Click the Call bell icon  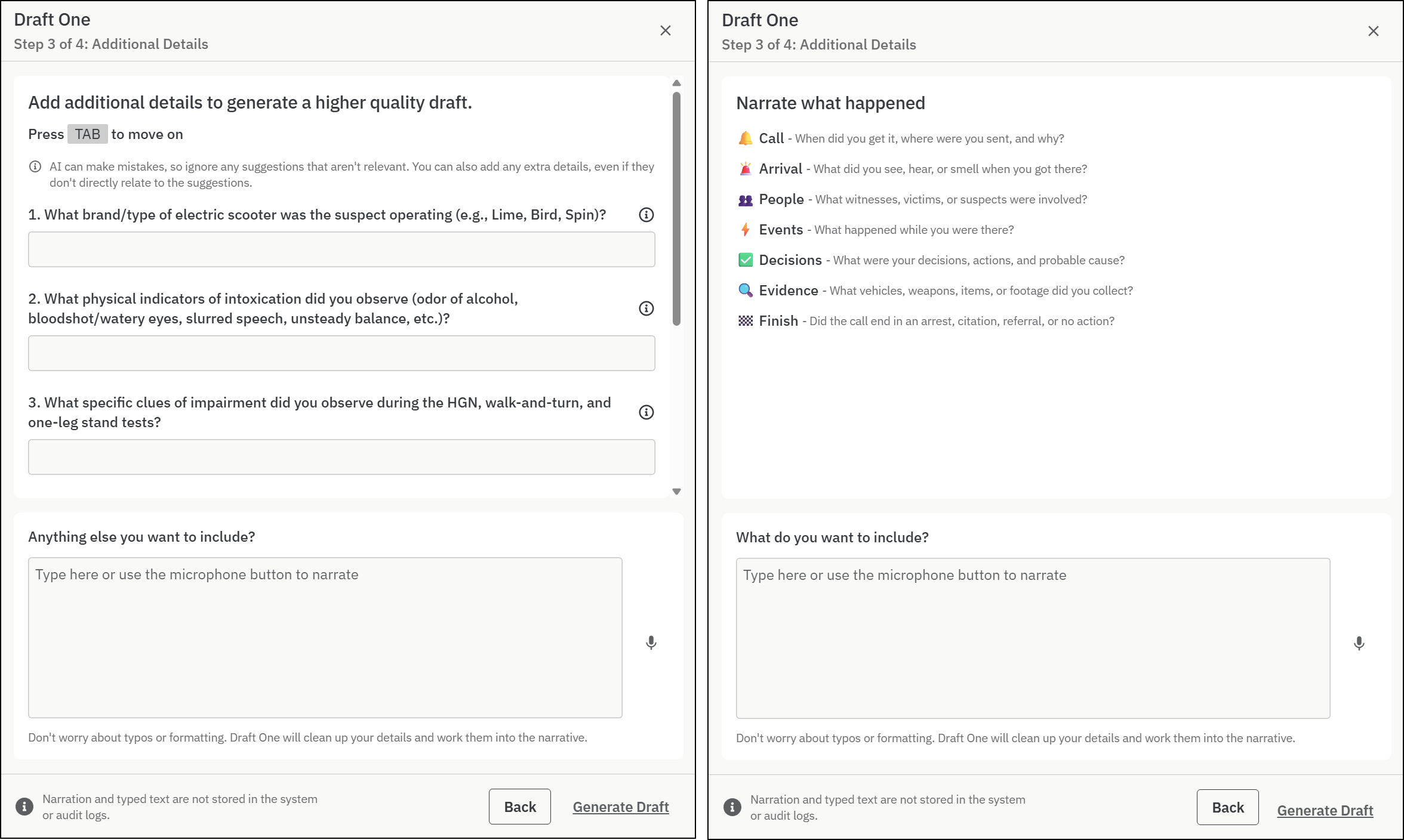click(745, 138)
